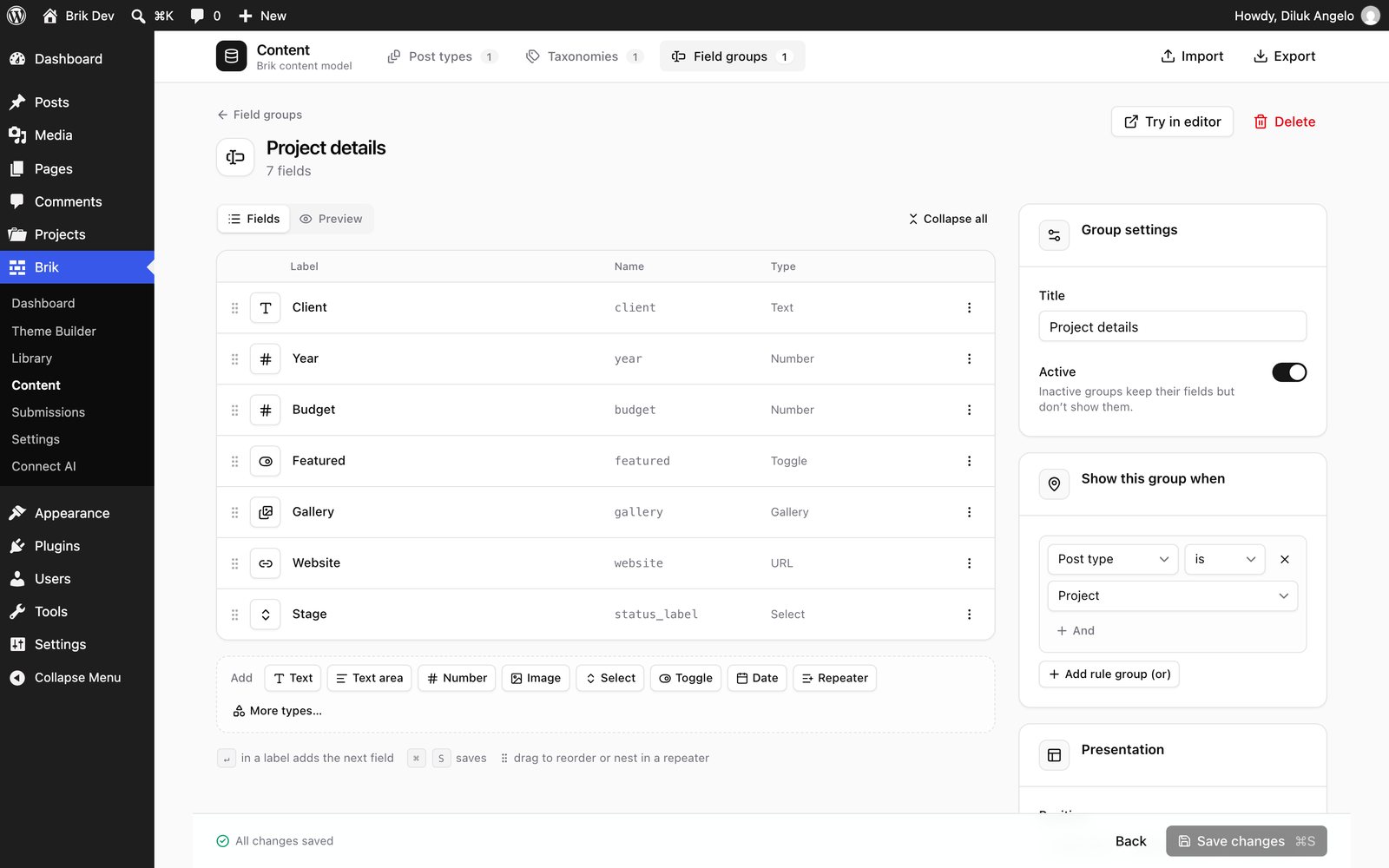Add an 'And' condition to the rule
Screen dimensions: 1389x868
click(1076, 631)
